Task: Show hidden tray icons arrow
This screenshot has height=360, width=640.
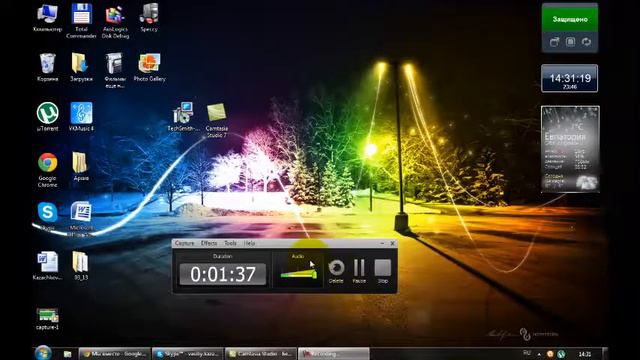Action: tap(539, 354)
